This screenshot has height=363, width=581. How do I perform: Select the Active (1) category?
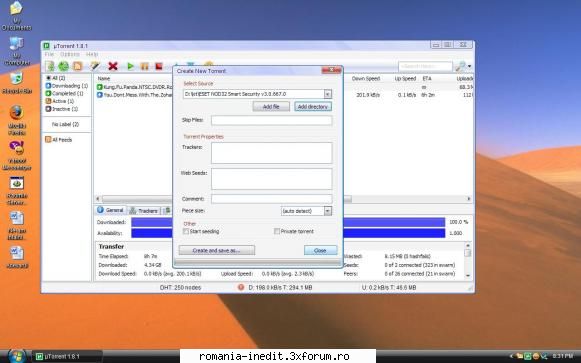[60, 101]
